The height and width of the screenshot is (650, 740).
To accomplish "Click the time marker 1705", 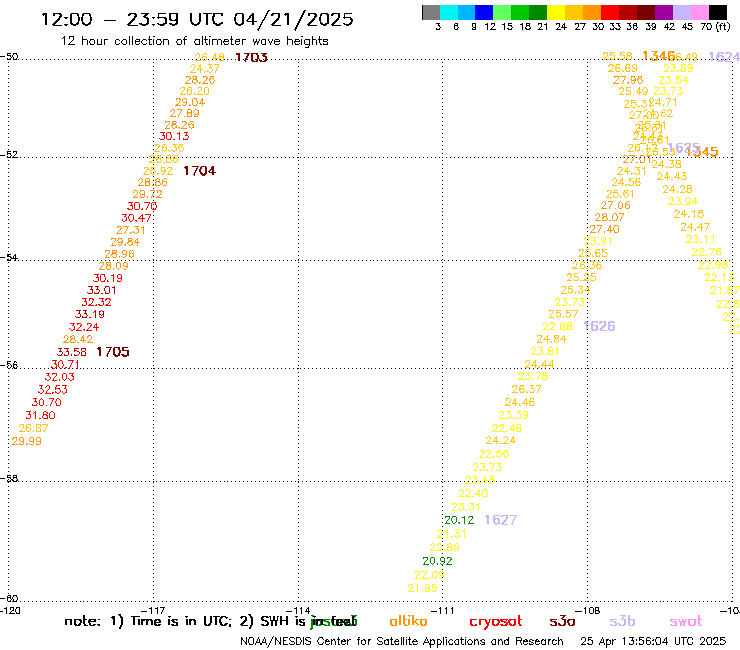I will click(x=112, y=352).
